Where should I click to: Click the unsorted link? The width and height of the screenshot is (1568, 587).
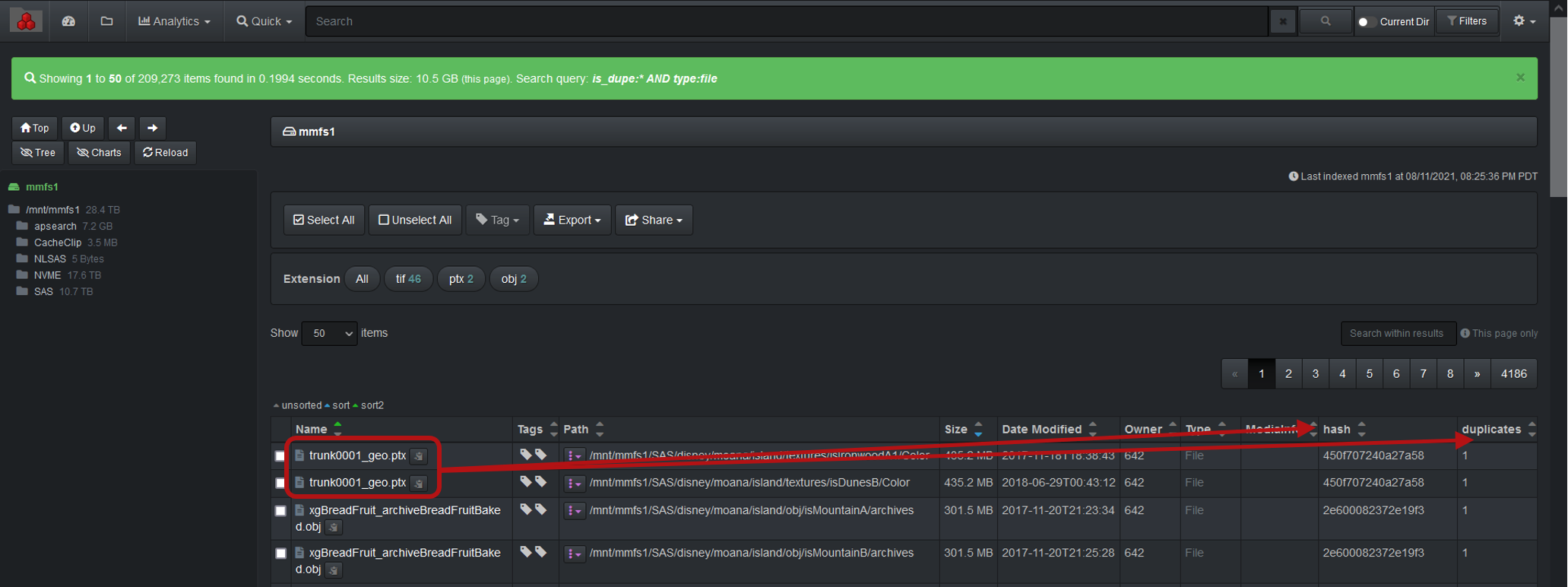(x=301, y=405)
